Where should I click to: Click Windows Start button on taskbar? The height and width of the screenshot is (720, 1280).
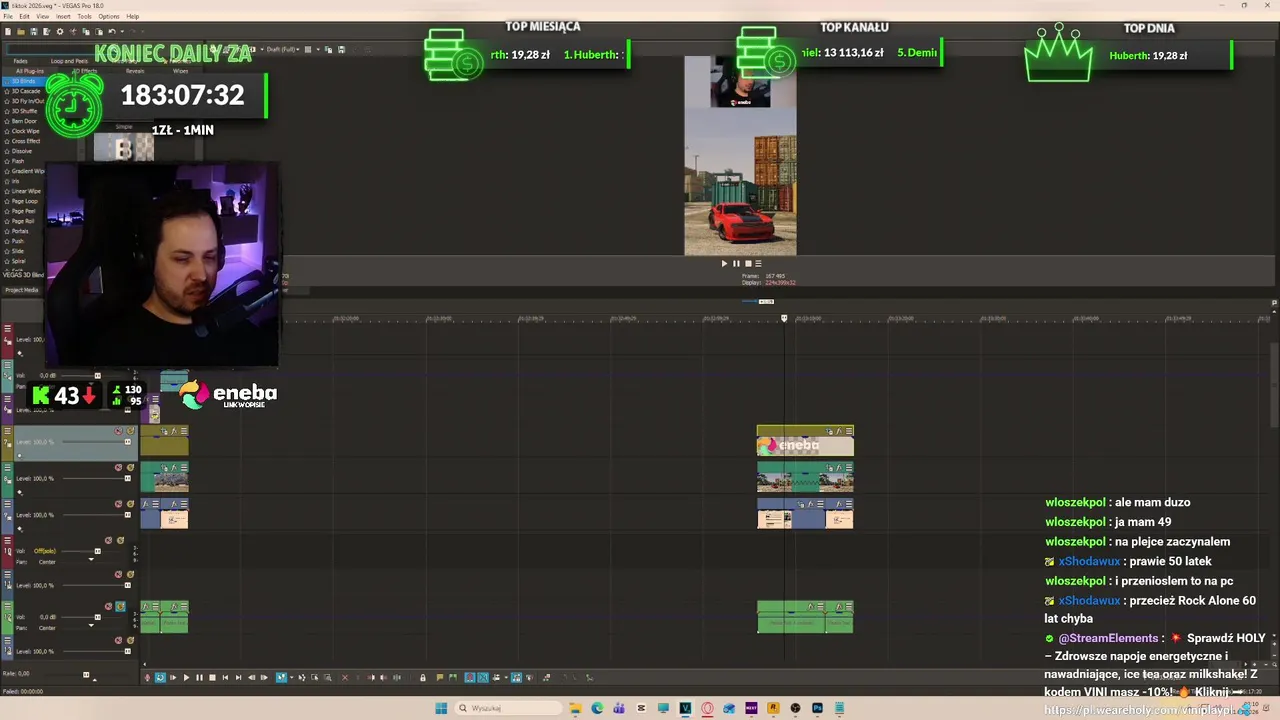[x=441, y=708]
